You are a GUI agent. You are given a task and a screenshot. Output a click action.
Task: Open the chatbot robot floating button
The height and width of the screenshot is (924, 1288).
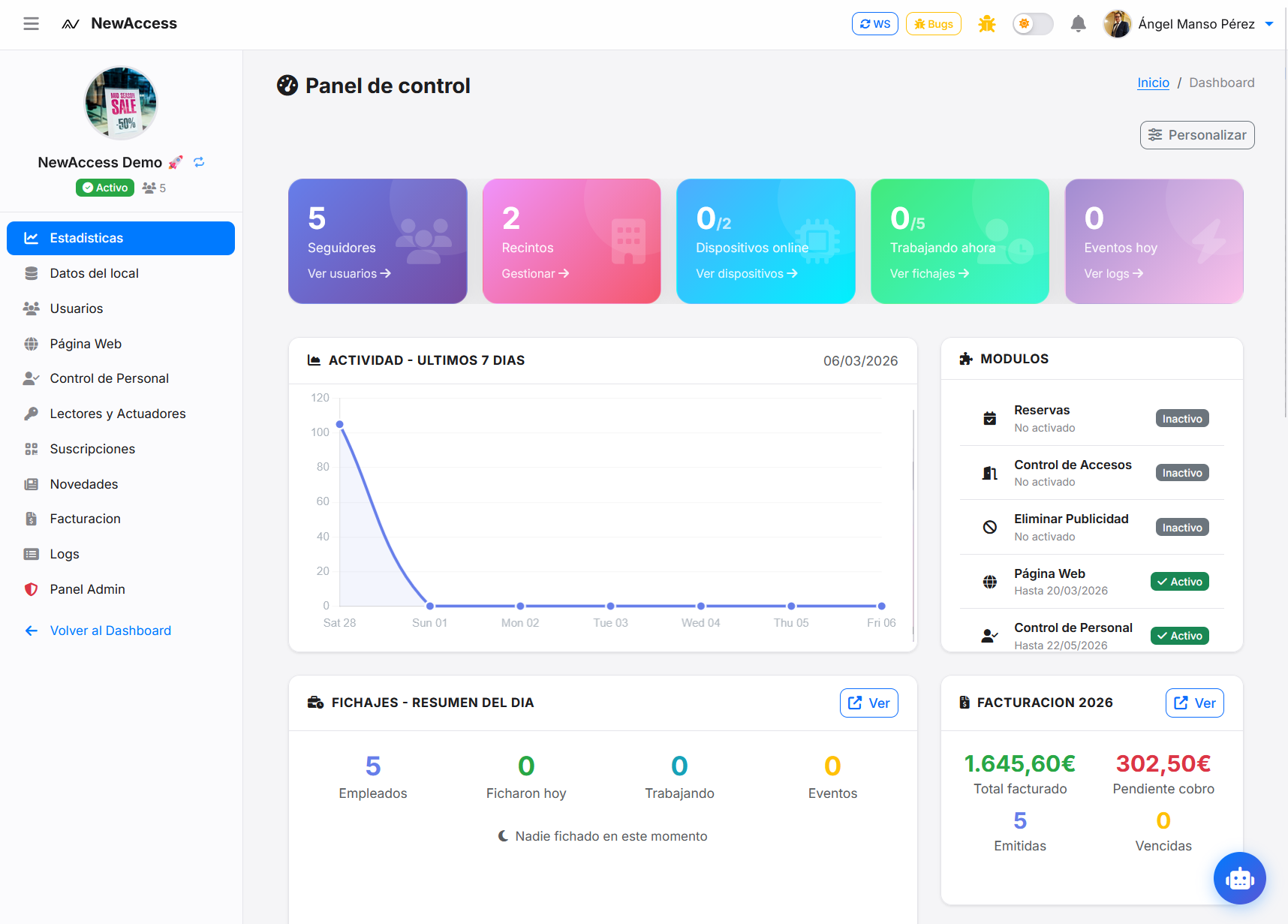pos(1239,878)
